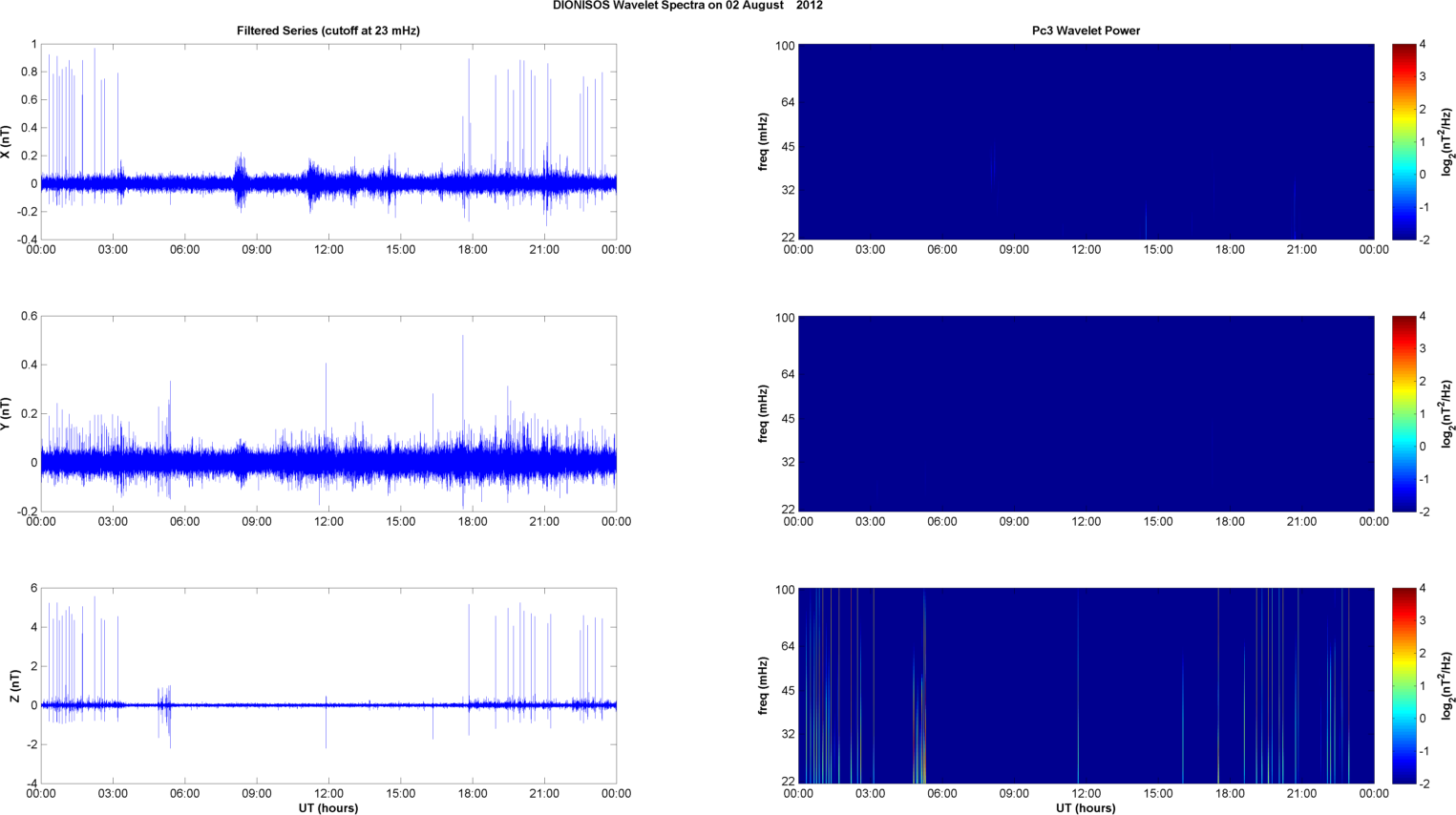Click the '18:00' tick under the Y series plot
The image size is (1456, 815).
pyautogui.click(x=473, y=522)
